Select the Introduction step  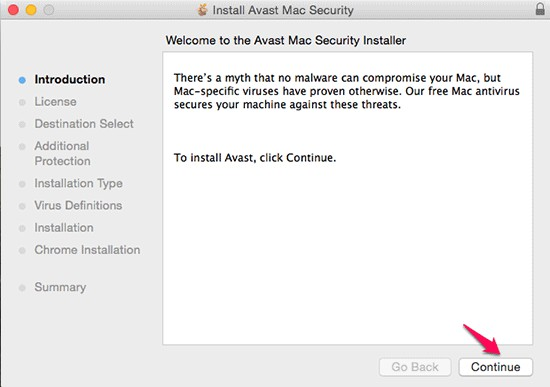tap(69, 79)
